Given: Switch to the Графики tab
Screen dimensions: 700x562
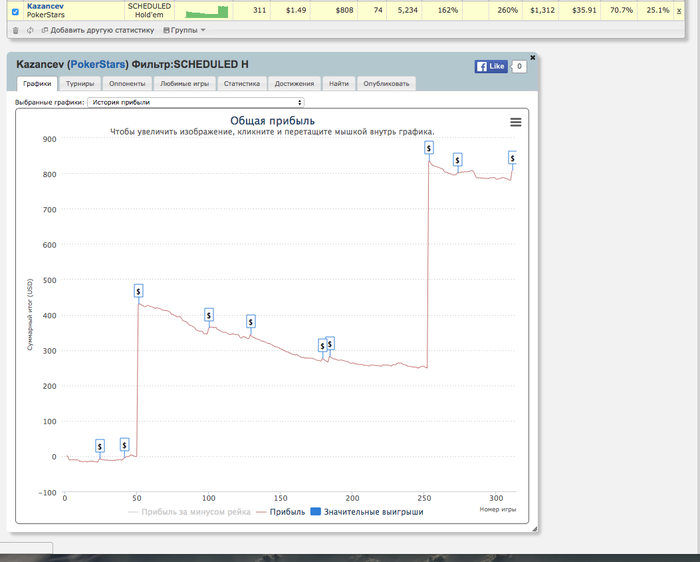Looking at the screenshot, I should pyautogui.click(x=37, y=83).
